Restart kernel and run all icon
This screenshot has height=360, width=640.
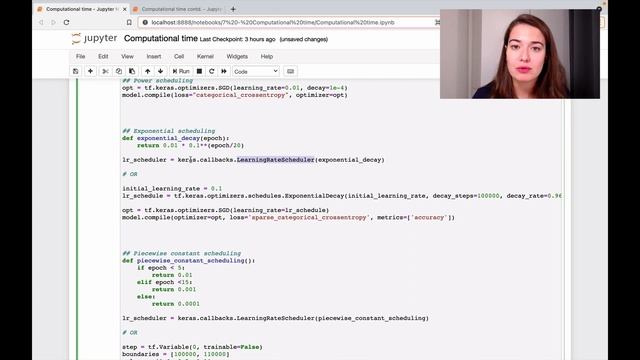224,71
